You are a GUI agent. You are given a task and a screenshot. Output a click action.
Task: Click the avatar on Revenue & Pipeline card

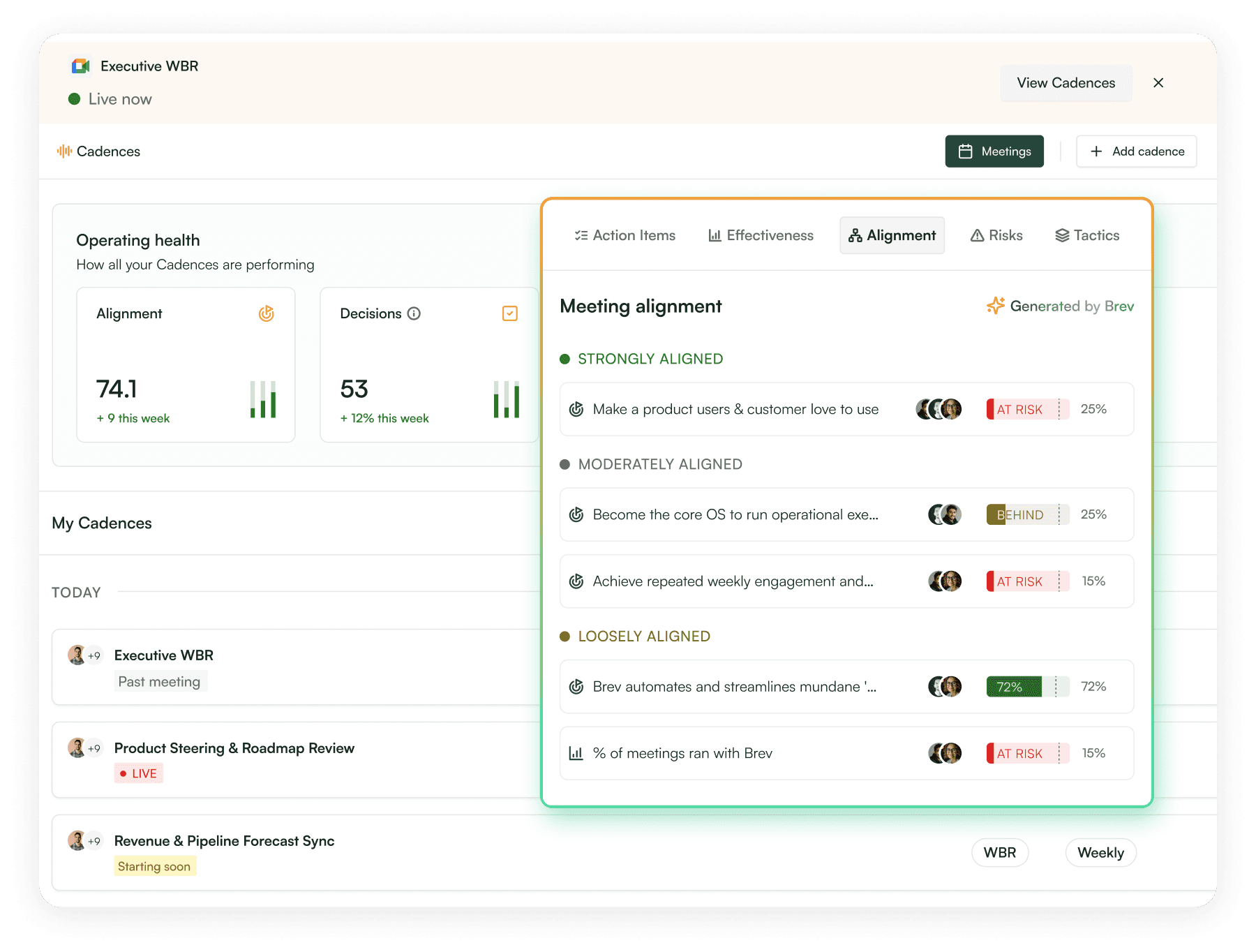[x=77, y=841]
